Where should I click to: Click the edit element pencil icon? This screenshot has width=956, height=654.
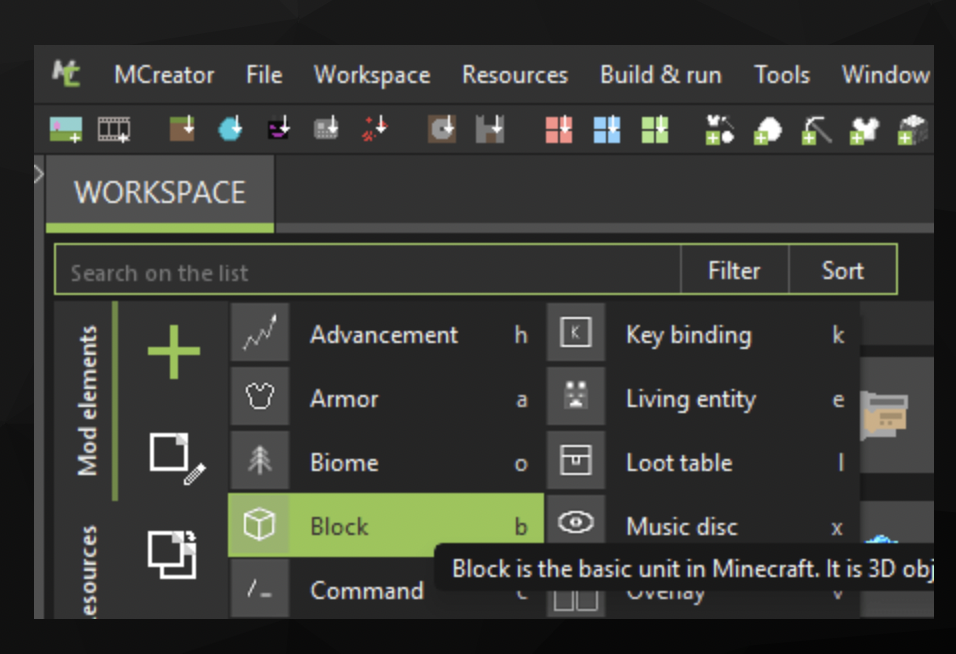[x=177, y=458]
